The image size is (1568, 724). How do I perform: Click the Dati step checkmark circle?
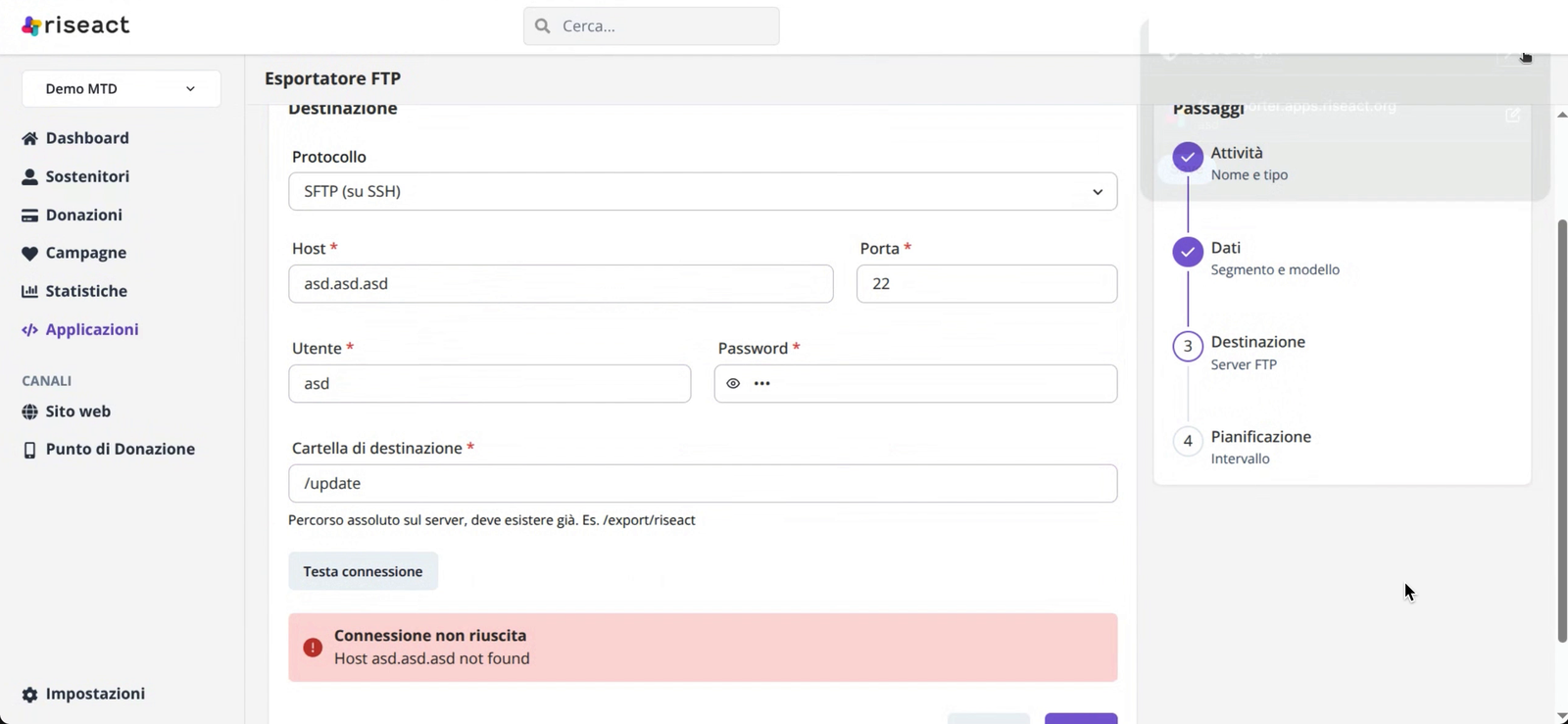[1188, 252]
